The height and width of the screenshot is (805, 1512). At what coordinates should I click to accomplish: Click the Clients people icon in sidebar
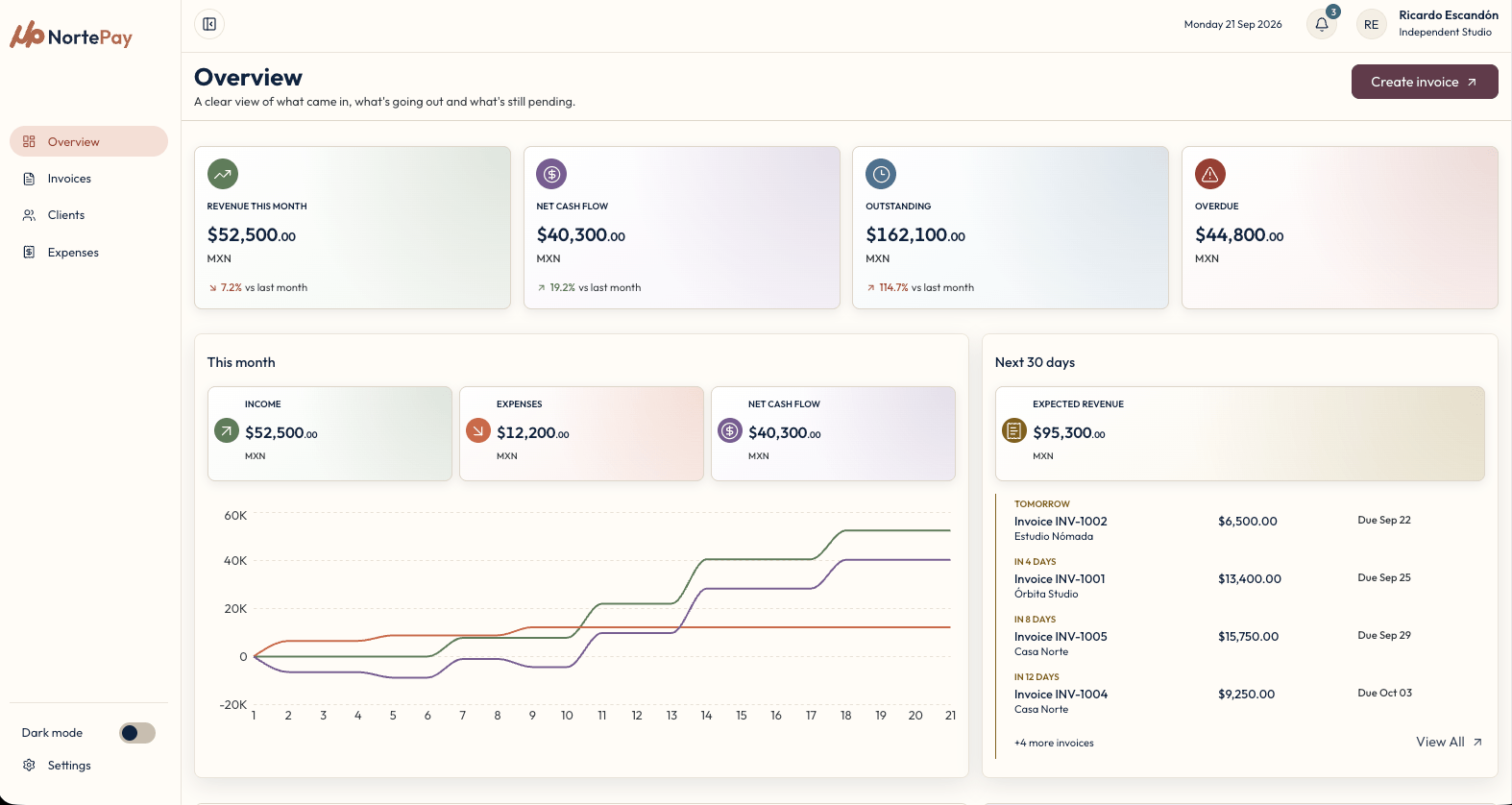click(x=29, y=215)
